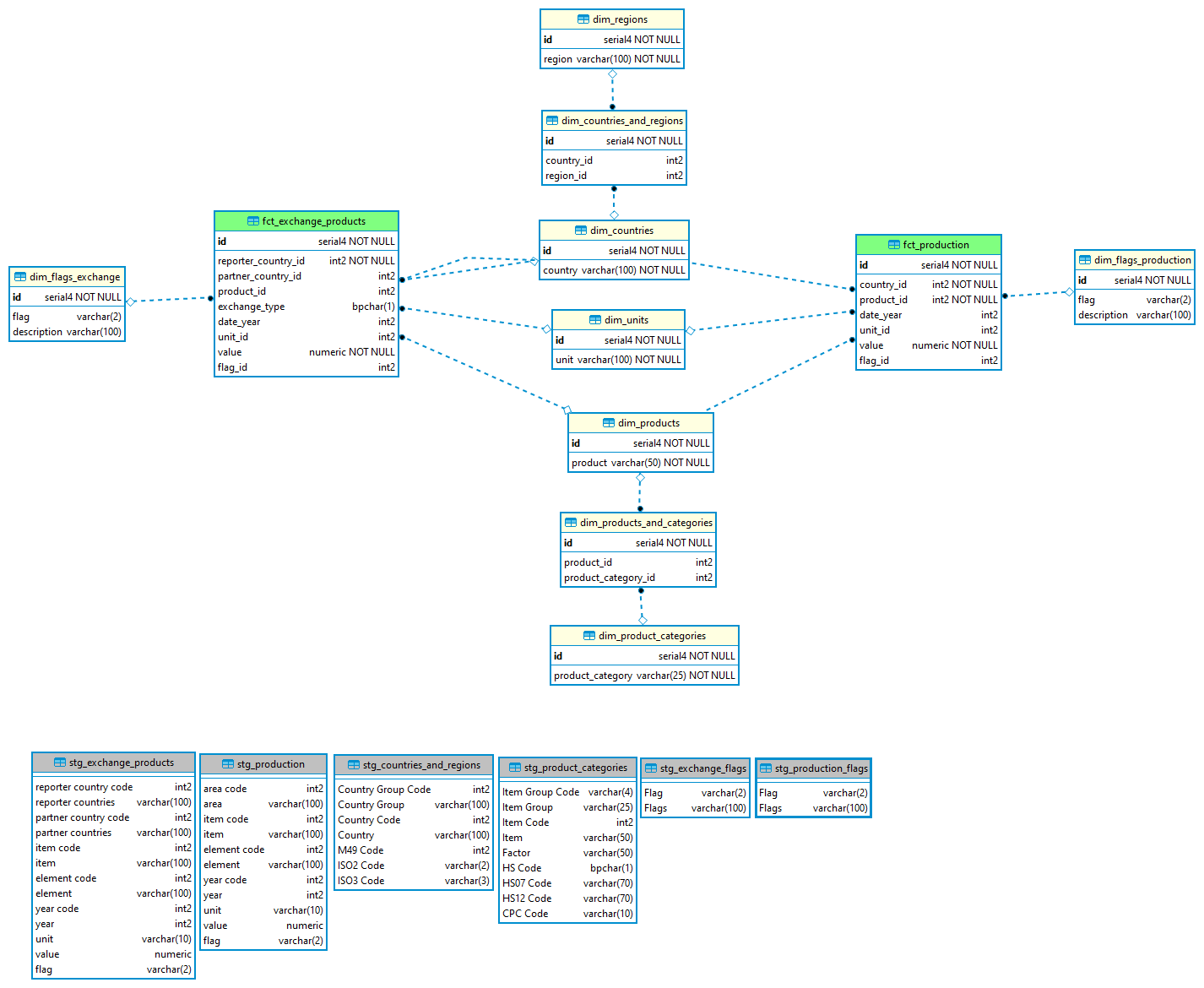
Task: Click the dim_products table header icon
Action: coord(608,422)
